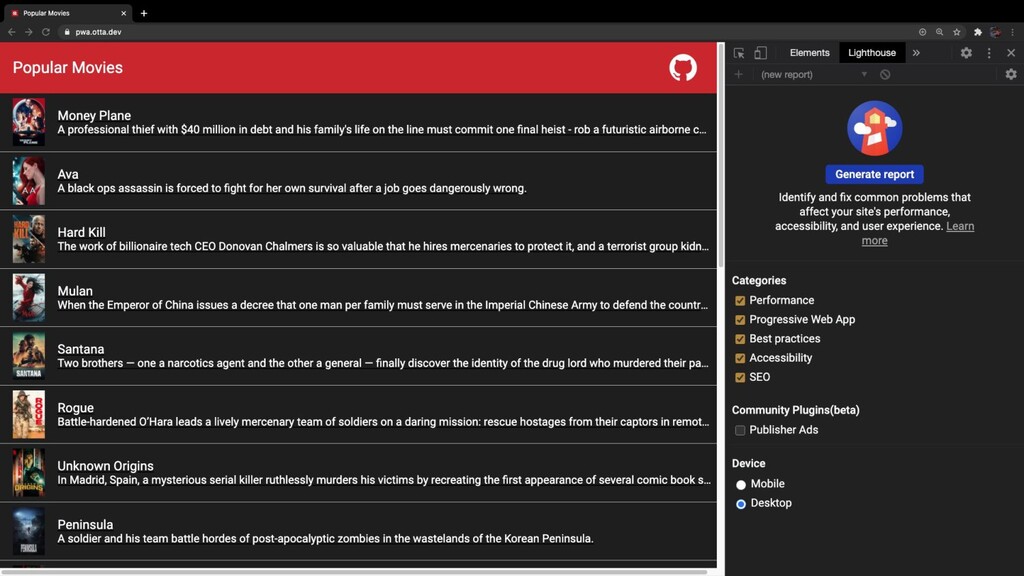Viewport: 1024px width, 576px height.
Task: Open a new browser tab
Action: (144, 13)
